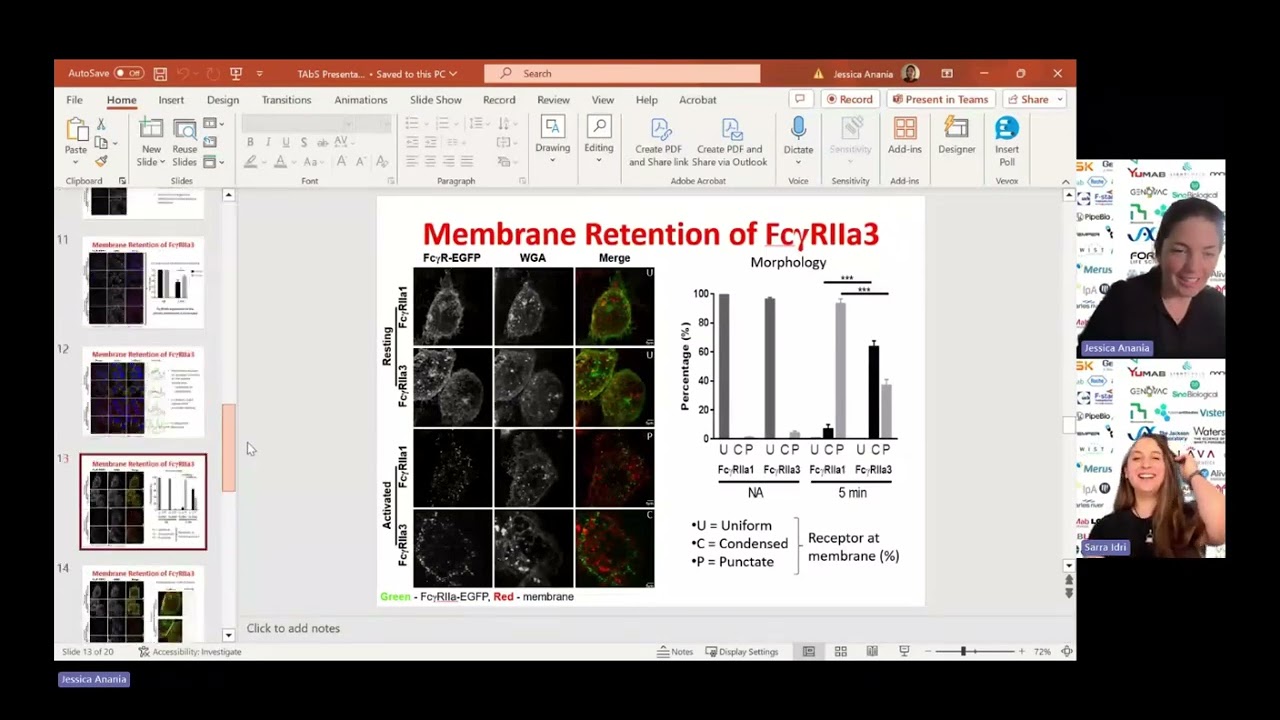
Task: Start Slide Show from the status bar
Action: 904,652
